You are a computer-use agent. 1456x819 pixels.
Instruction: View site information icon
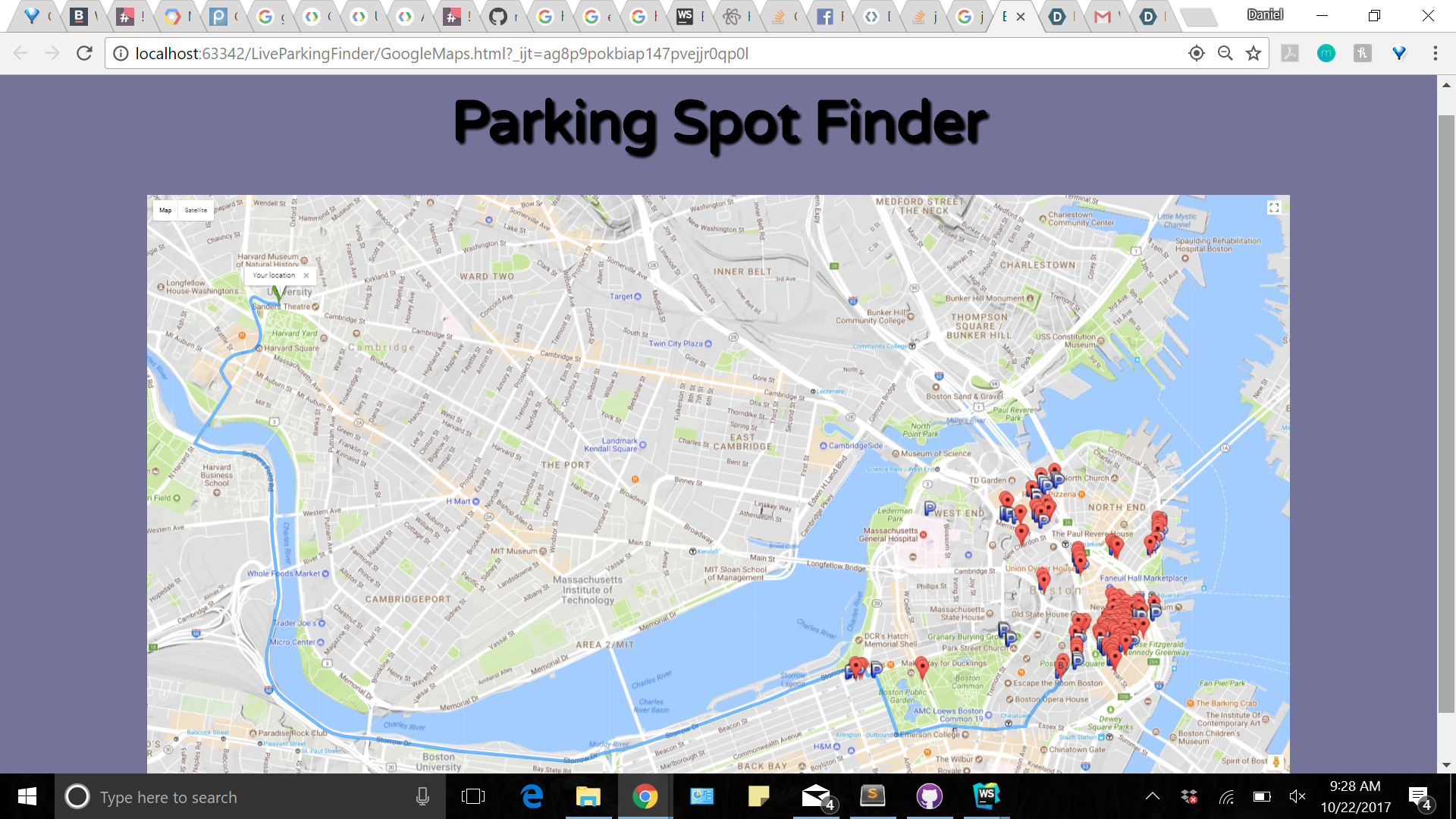[x=120, y=53]
